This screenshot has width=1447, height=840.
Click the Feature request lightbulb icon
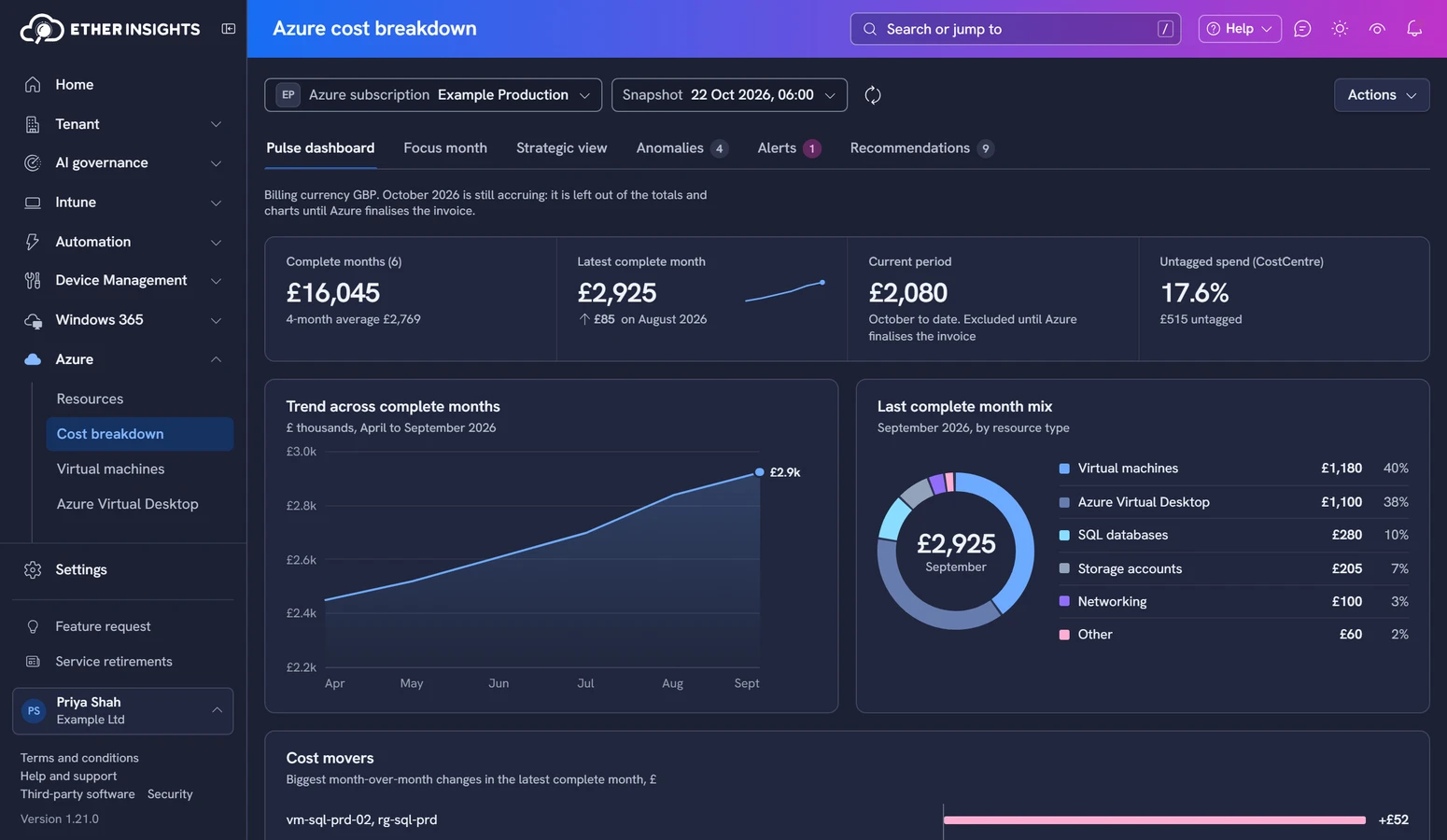coord(33,626)
